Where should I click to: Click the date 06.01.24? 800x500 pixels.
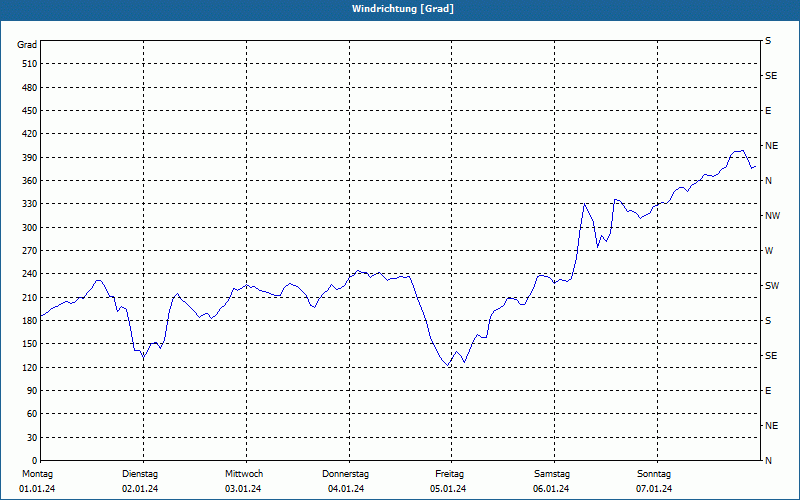551,489
